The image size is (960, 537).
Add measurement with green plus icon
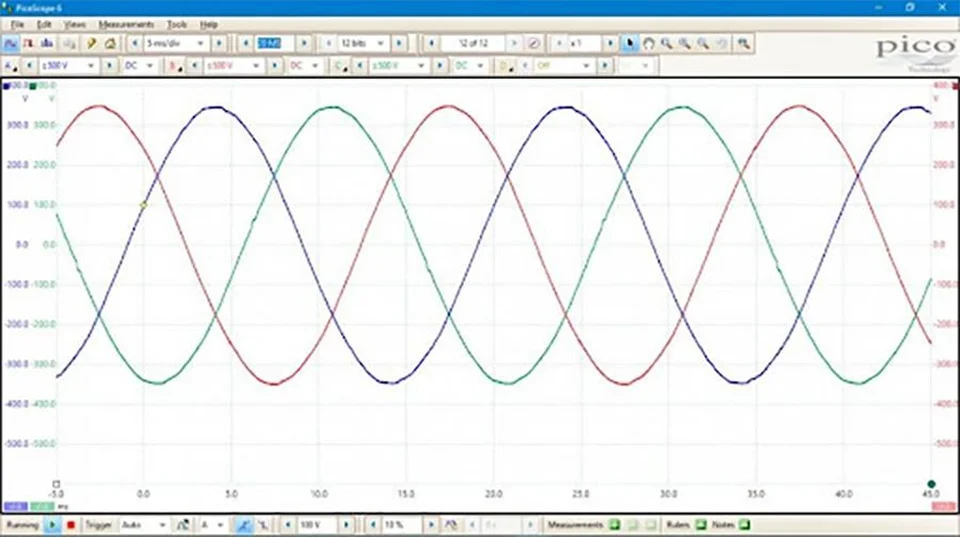coord(615,524)
